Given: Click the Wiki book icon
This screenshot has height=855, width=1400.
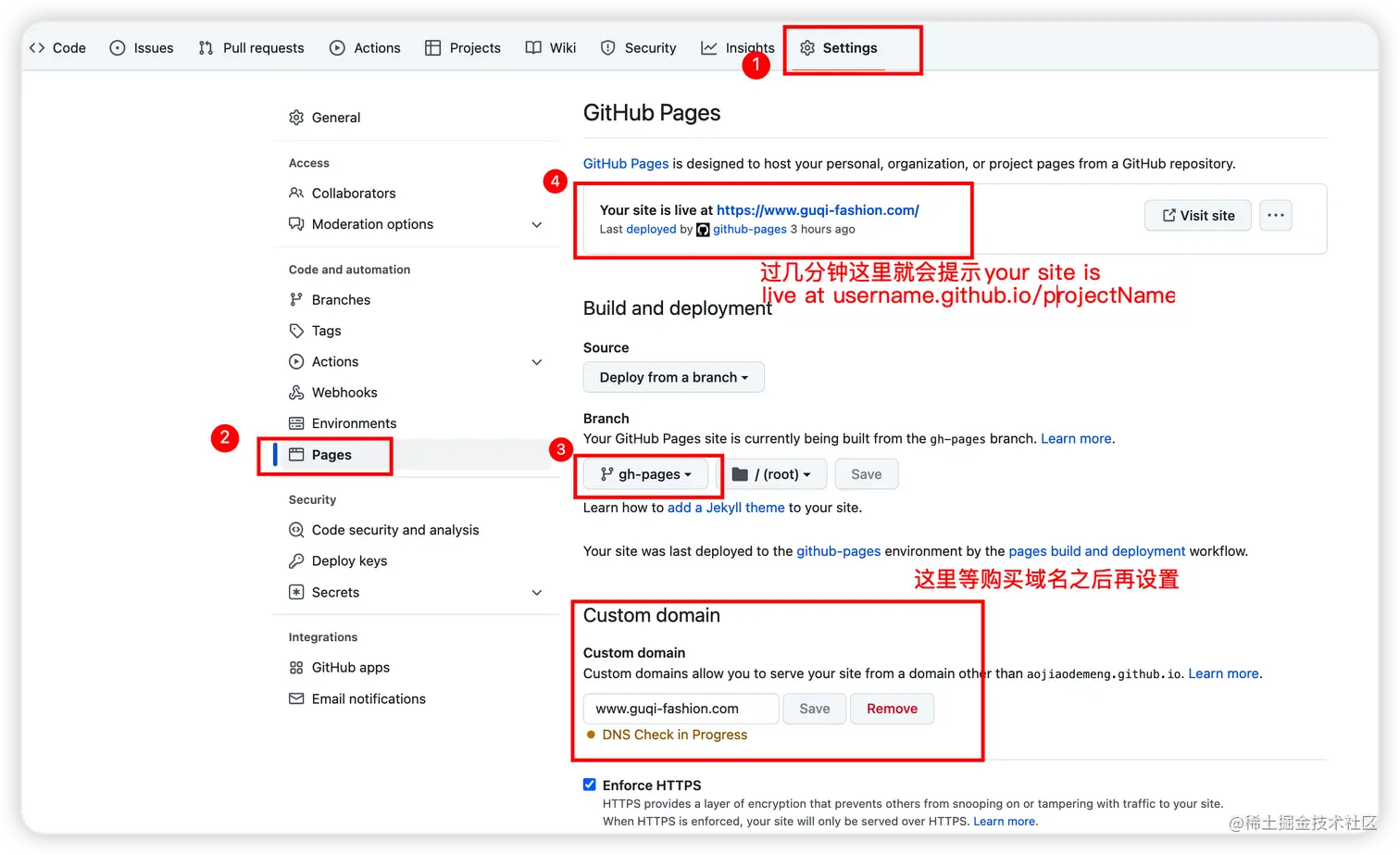Looking at the screenshot, I should tap(533, 48).
